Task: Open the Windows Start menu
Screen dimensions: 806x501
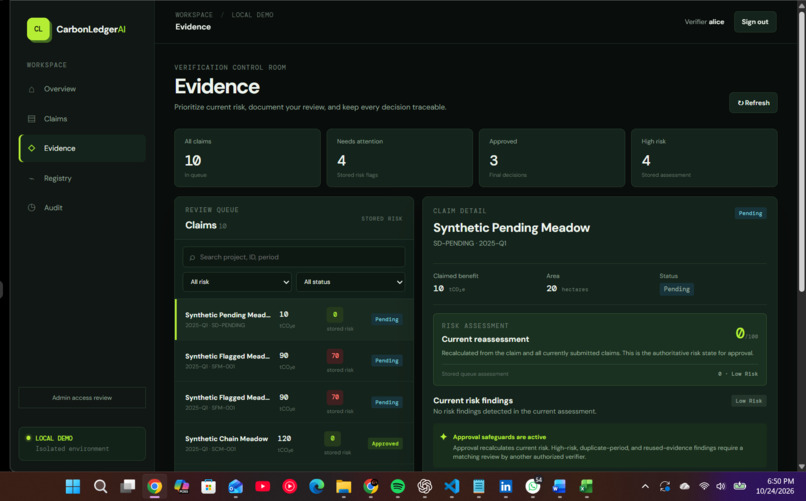Action: (72, 486)
